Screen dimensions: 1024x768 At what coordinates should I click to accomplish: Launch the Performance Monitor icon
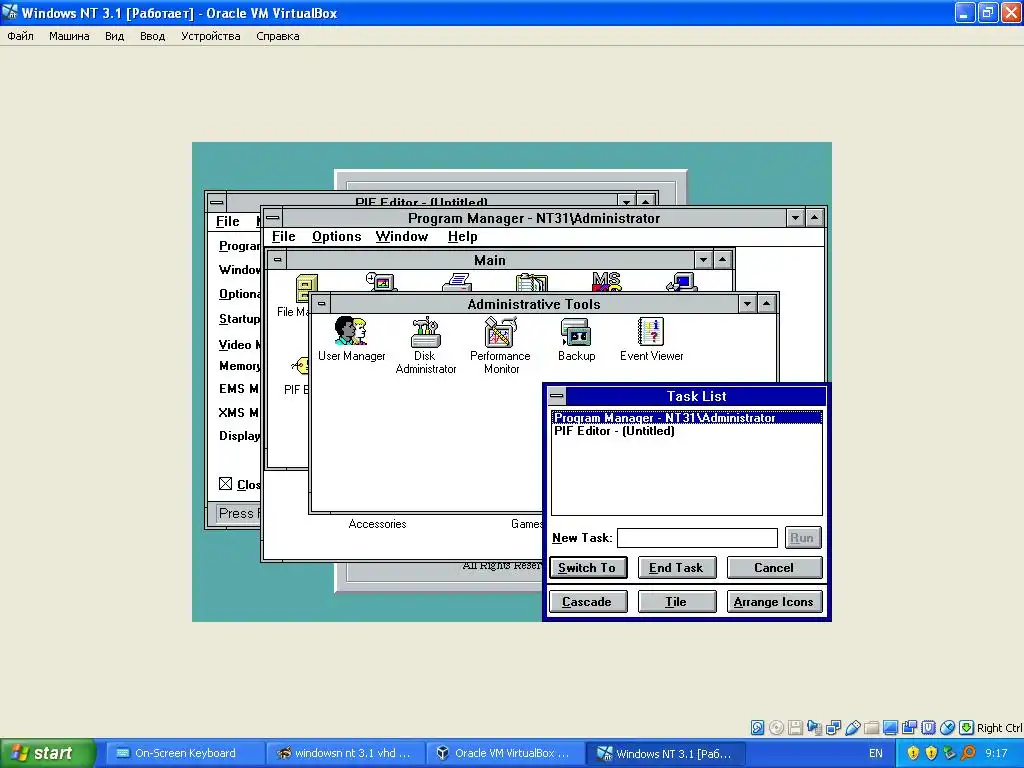500,332
